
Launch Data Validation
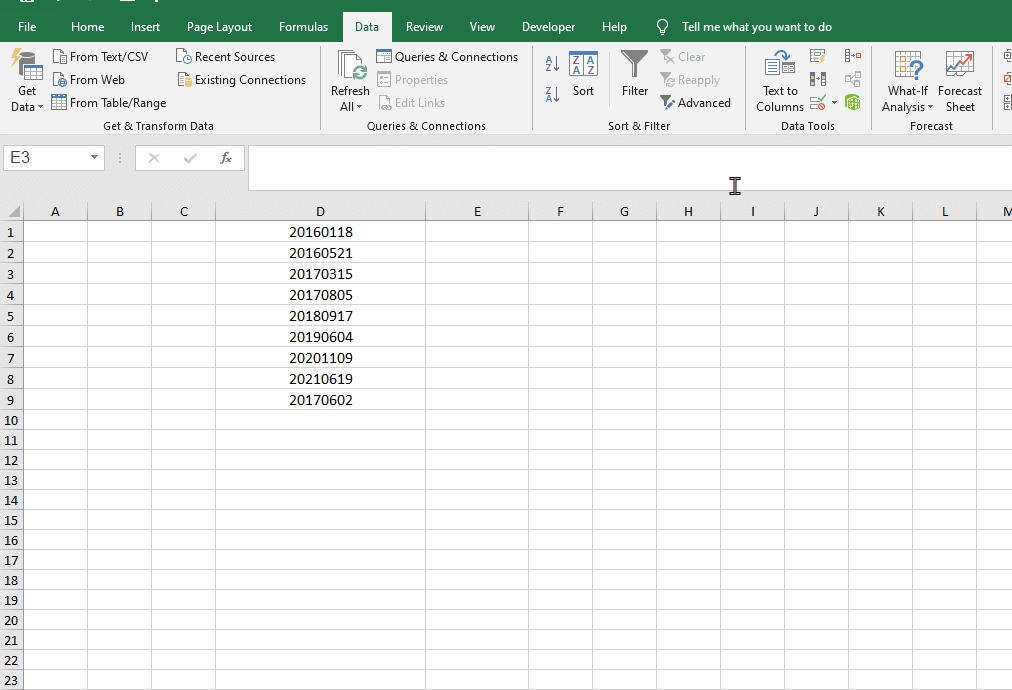point(817,101)
